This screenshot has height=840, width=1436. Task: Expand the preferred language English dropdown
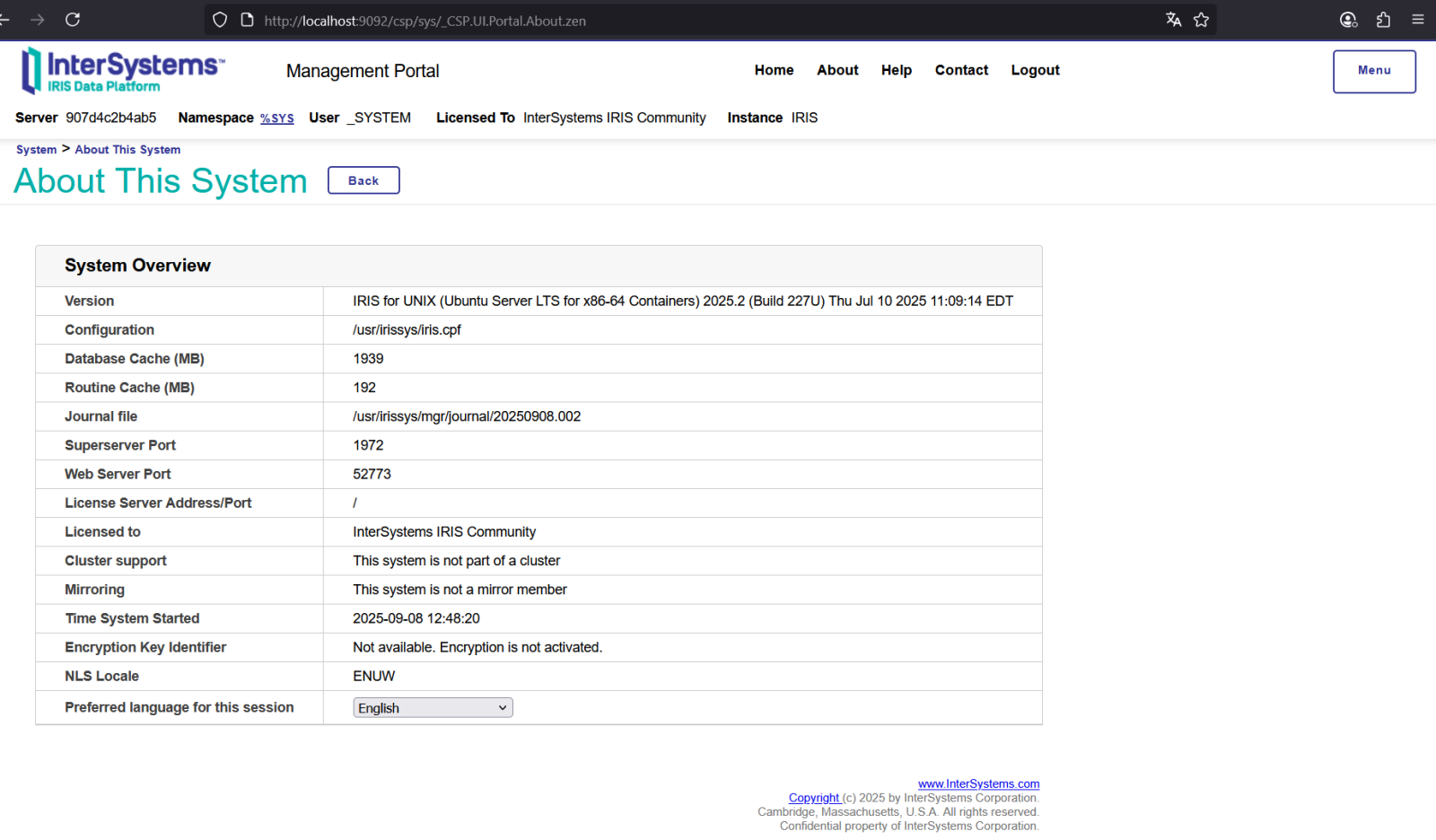433,708
